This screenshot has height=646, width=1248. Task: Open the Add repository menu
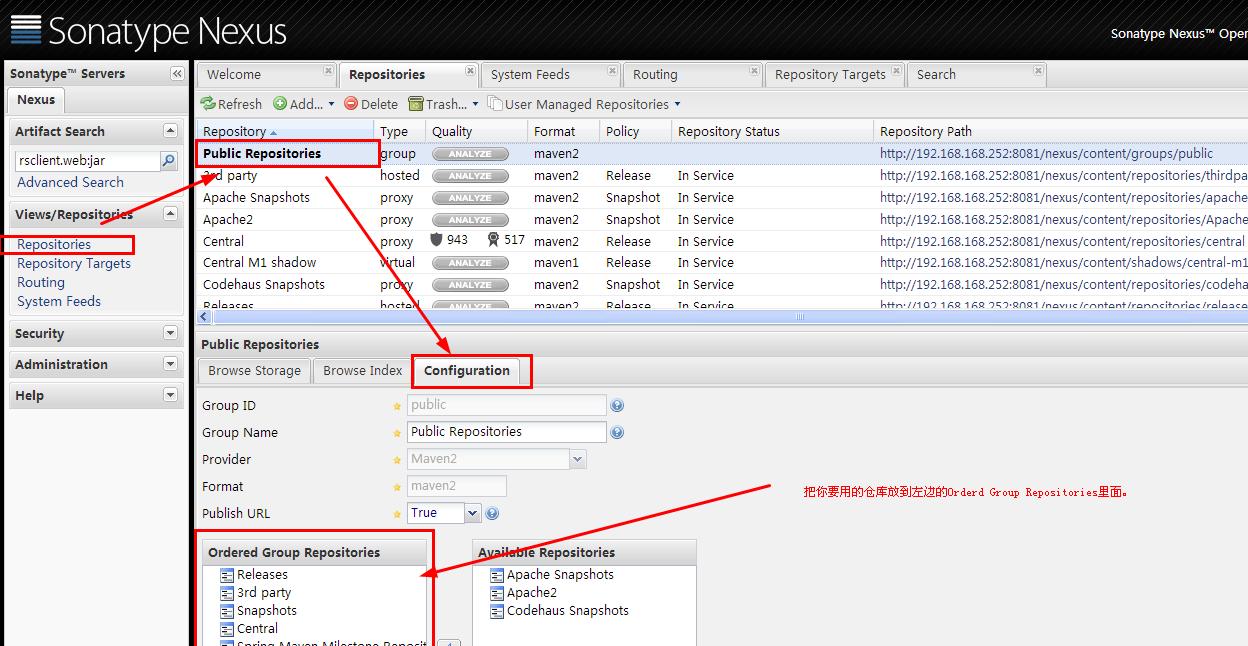pyautogui.click(x=304, y=104)
